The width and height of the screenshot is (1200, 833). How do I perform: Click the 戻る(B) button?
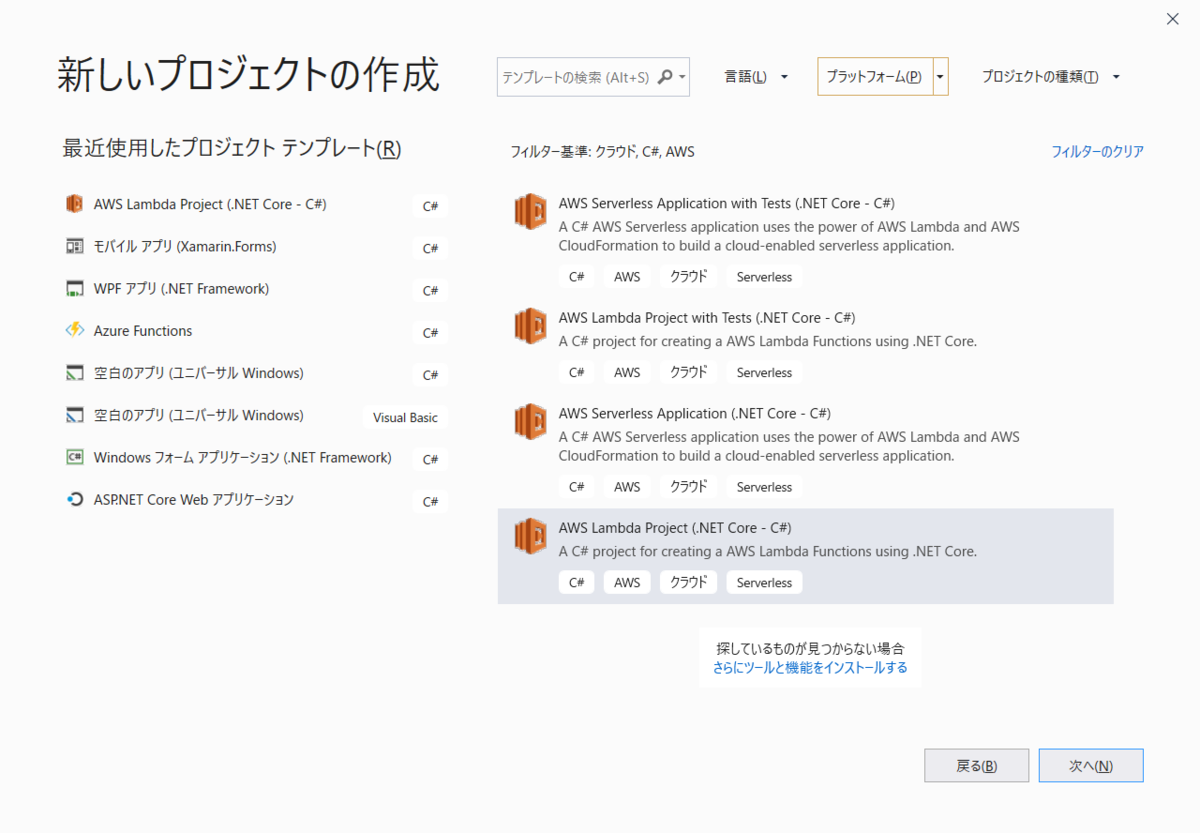pyautogui.click(x=977, y=766)
